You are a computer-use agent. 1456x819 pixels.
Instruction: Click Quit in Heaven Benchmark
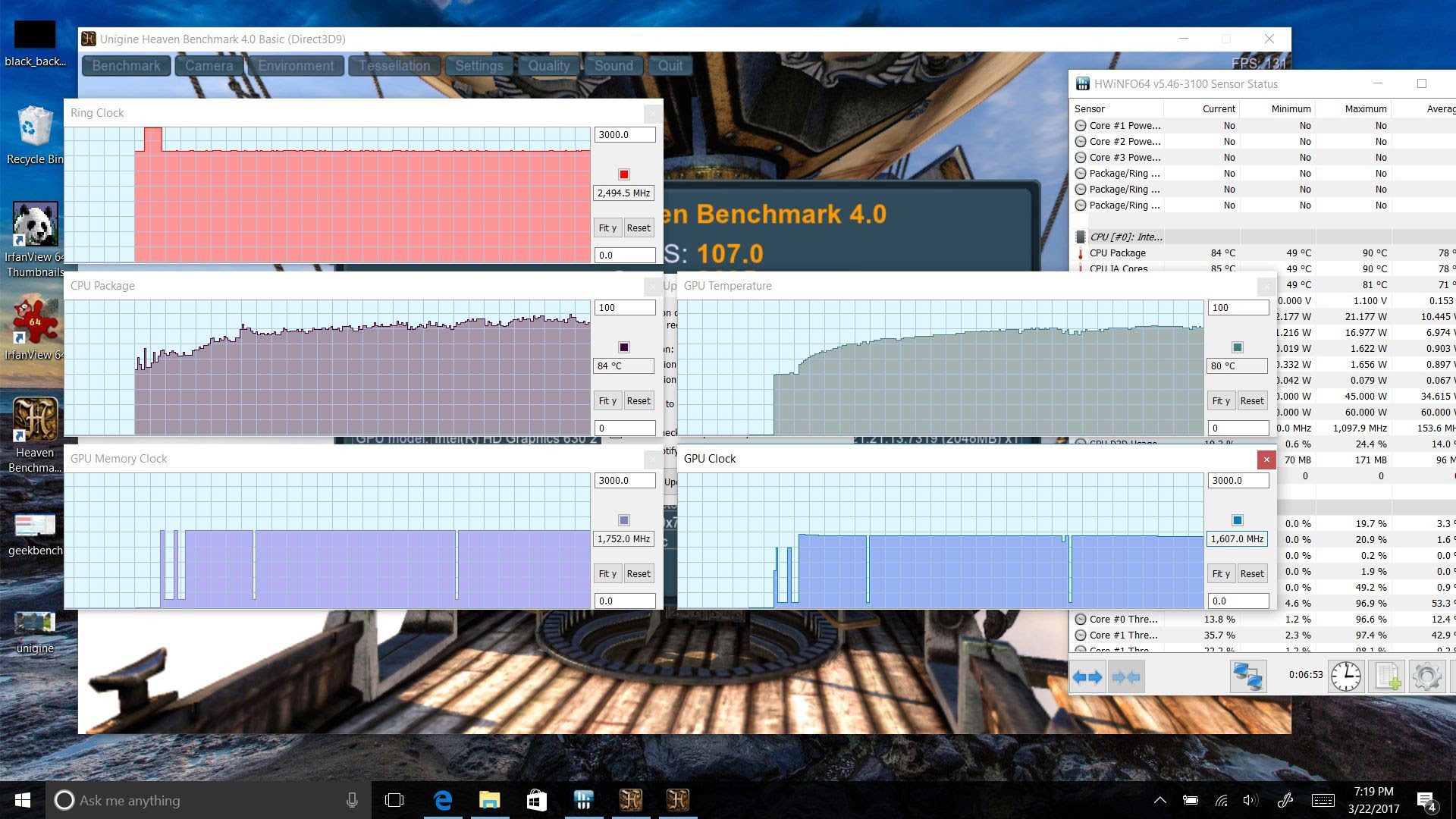(x=670, y=66)
